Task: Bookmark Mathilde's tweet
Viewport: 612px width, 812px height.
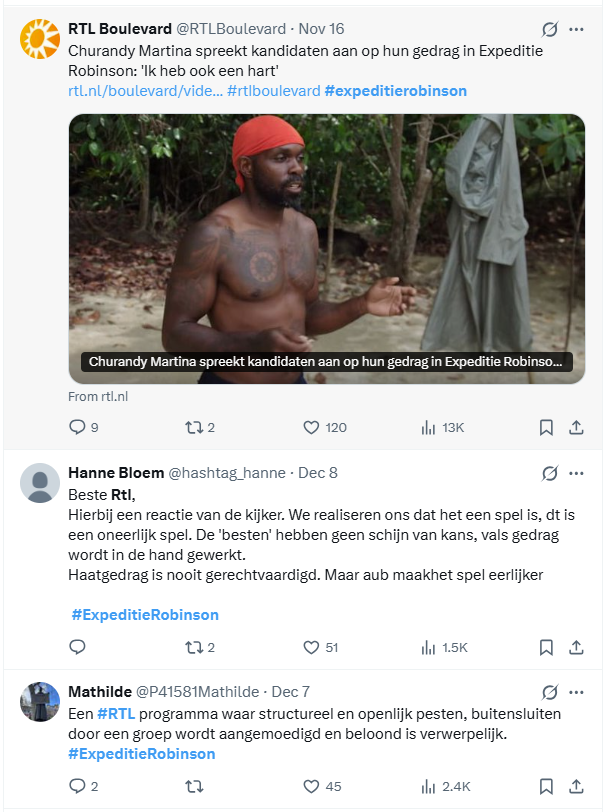Action: click(x=546, y=783)
